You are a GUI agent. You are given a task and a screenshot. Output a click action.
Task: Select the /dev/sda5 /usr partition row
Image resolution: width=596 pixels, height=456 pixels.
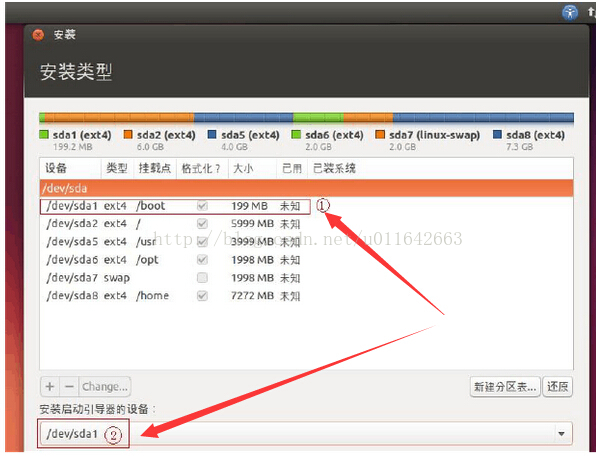coord(306,242)
